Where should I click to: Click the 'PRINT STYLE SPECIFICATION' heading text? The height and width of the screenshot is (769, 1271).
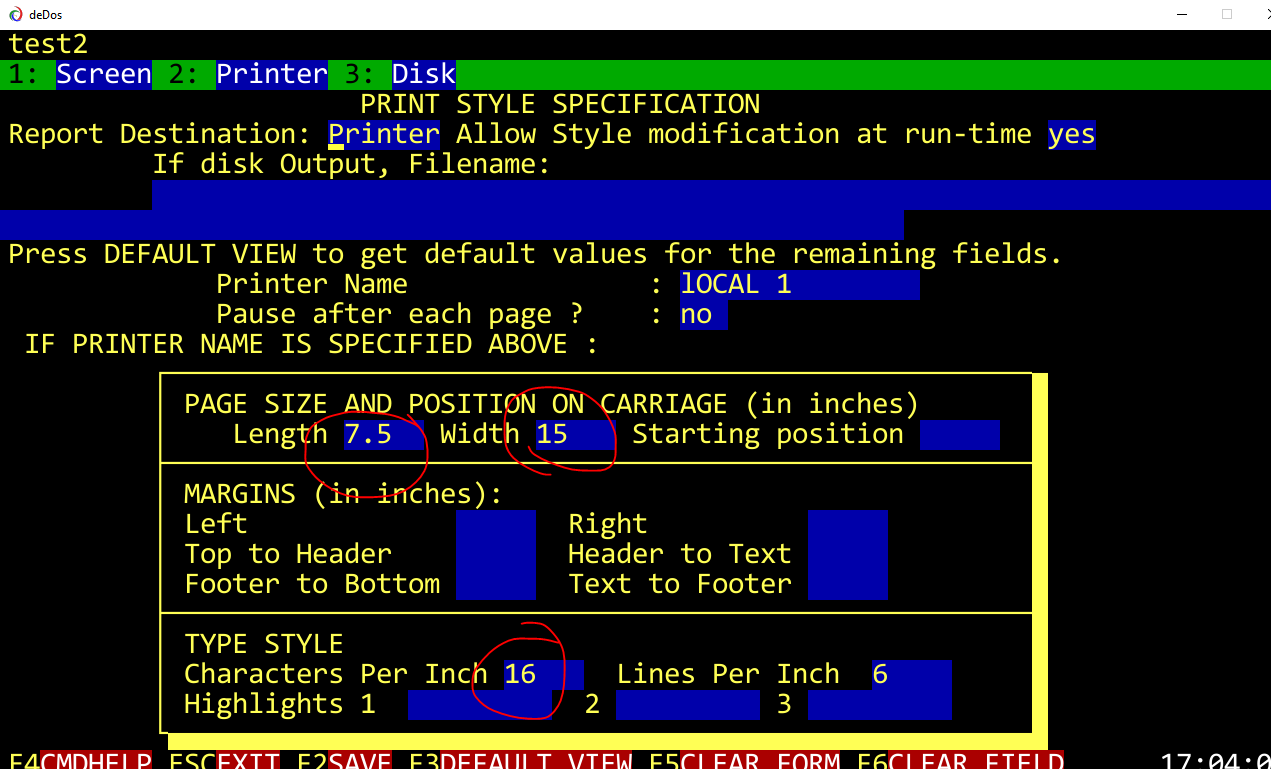click(x=560, y=105)
